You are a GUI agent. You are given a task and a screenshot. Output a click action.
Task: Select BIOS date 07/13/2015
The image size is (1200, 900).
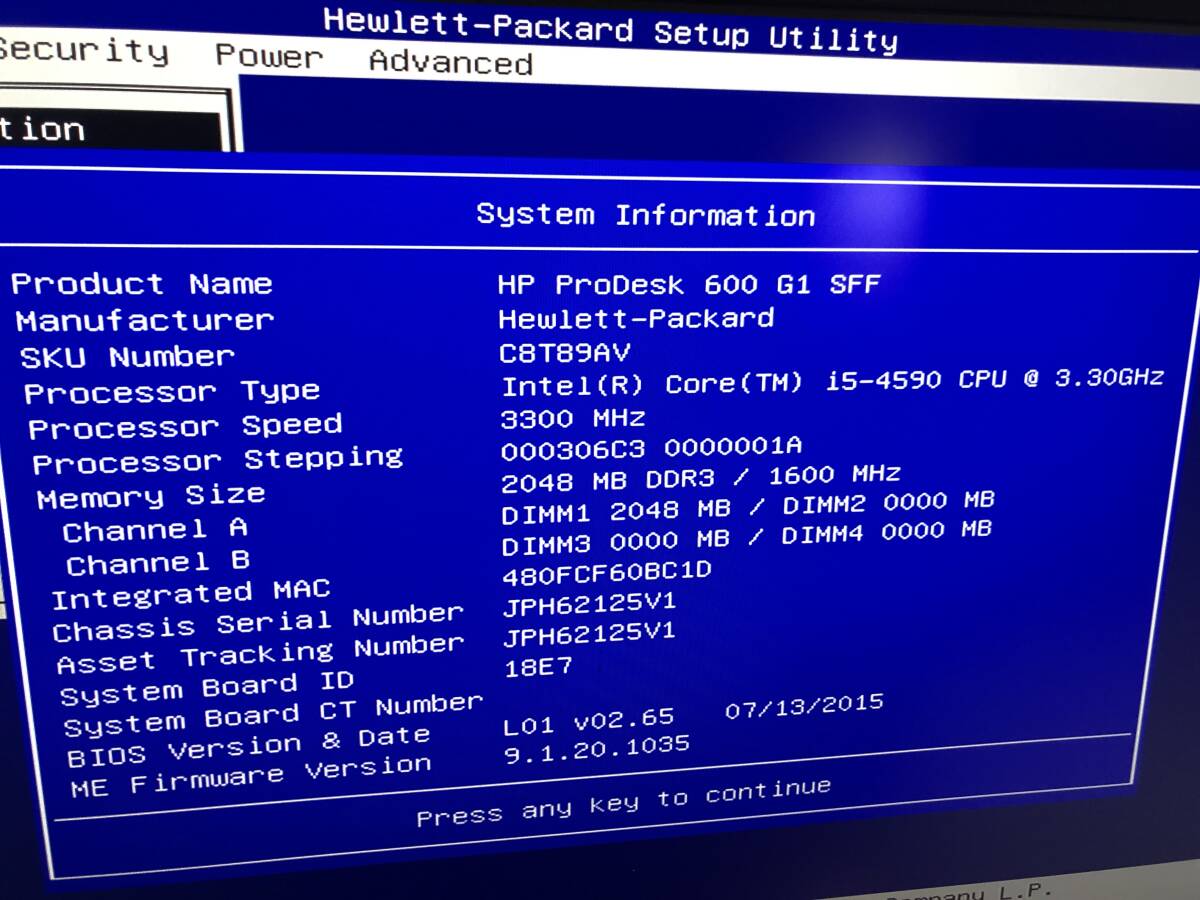(804, 707)
